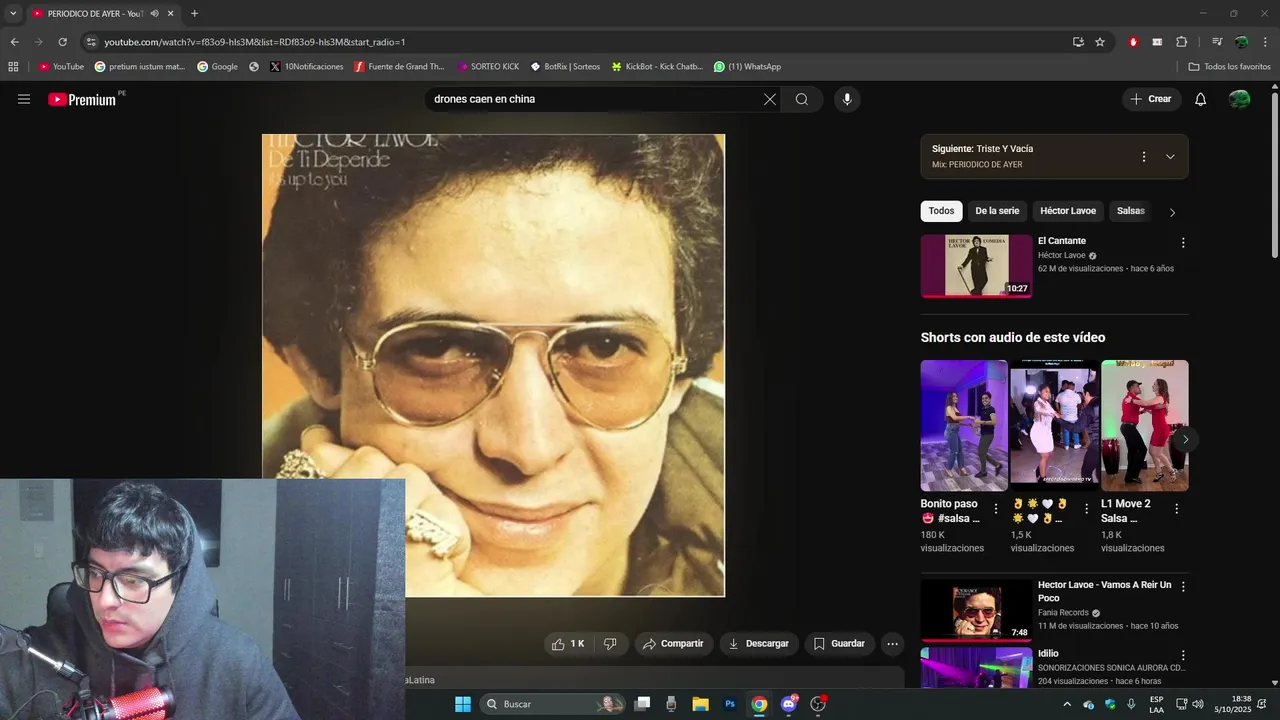Run search with the magnifier button
The height and width of the screenshot is (720, 1280).
(802, 99)
